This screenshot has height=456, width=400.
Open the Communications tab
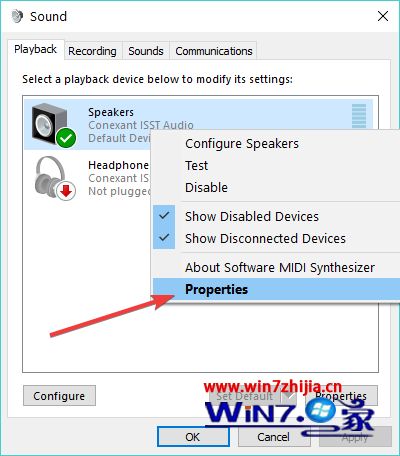coord(214,51)
